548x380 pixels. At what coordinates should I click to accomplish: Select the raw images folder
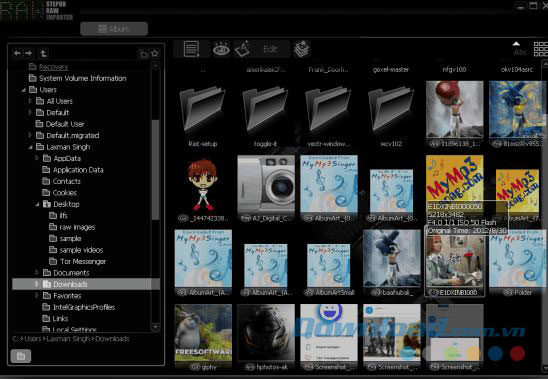[x=72, y=227]
